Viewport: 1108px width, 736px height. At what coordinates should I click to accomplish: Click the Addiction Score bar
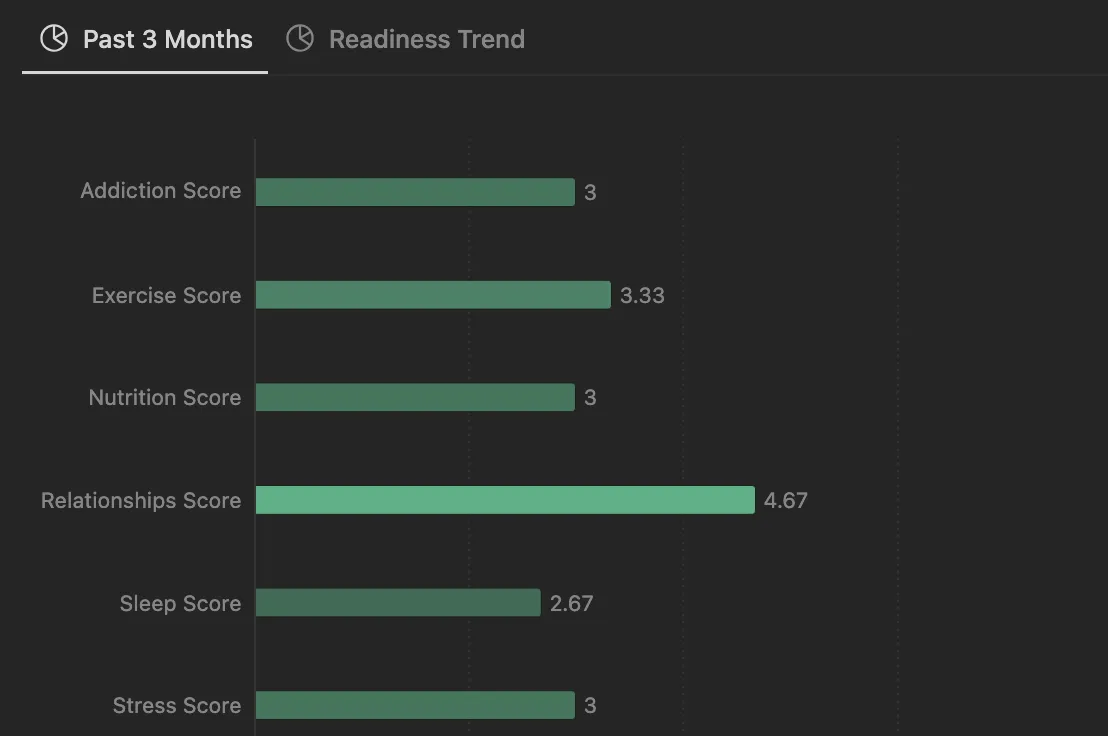pos(415,192)
